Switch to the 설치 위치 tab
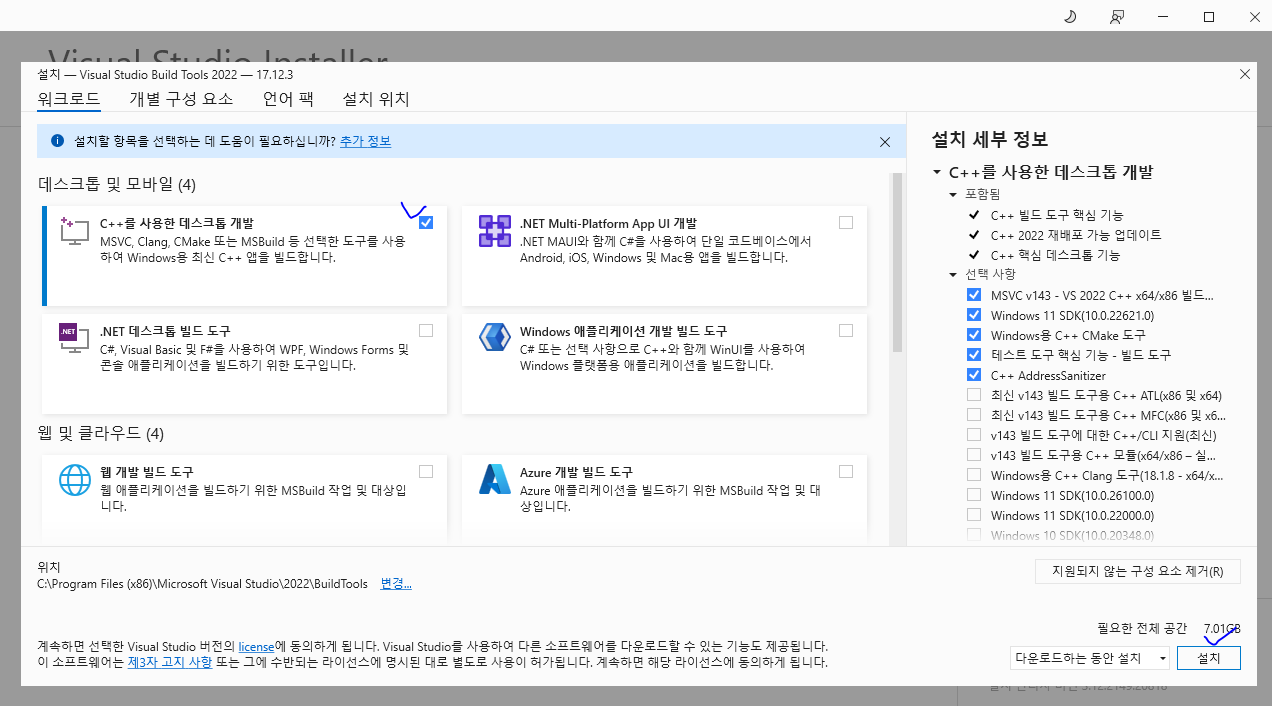 (376, 99)
